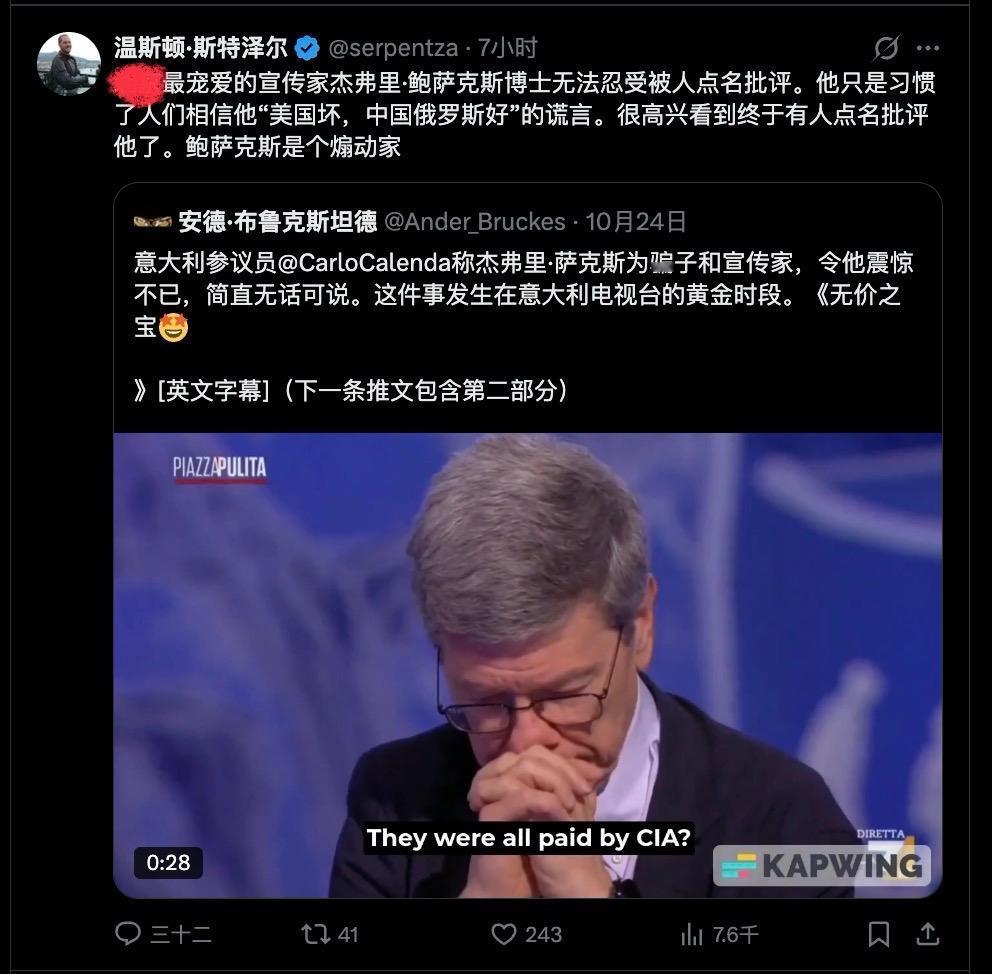The image size is (992, 974).
Task: Click the author name 温斯顿·斯特泽尔
Action: click(x=201, y=48)
